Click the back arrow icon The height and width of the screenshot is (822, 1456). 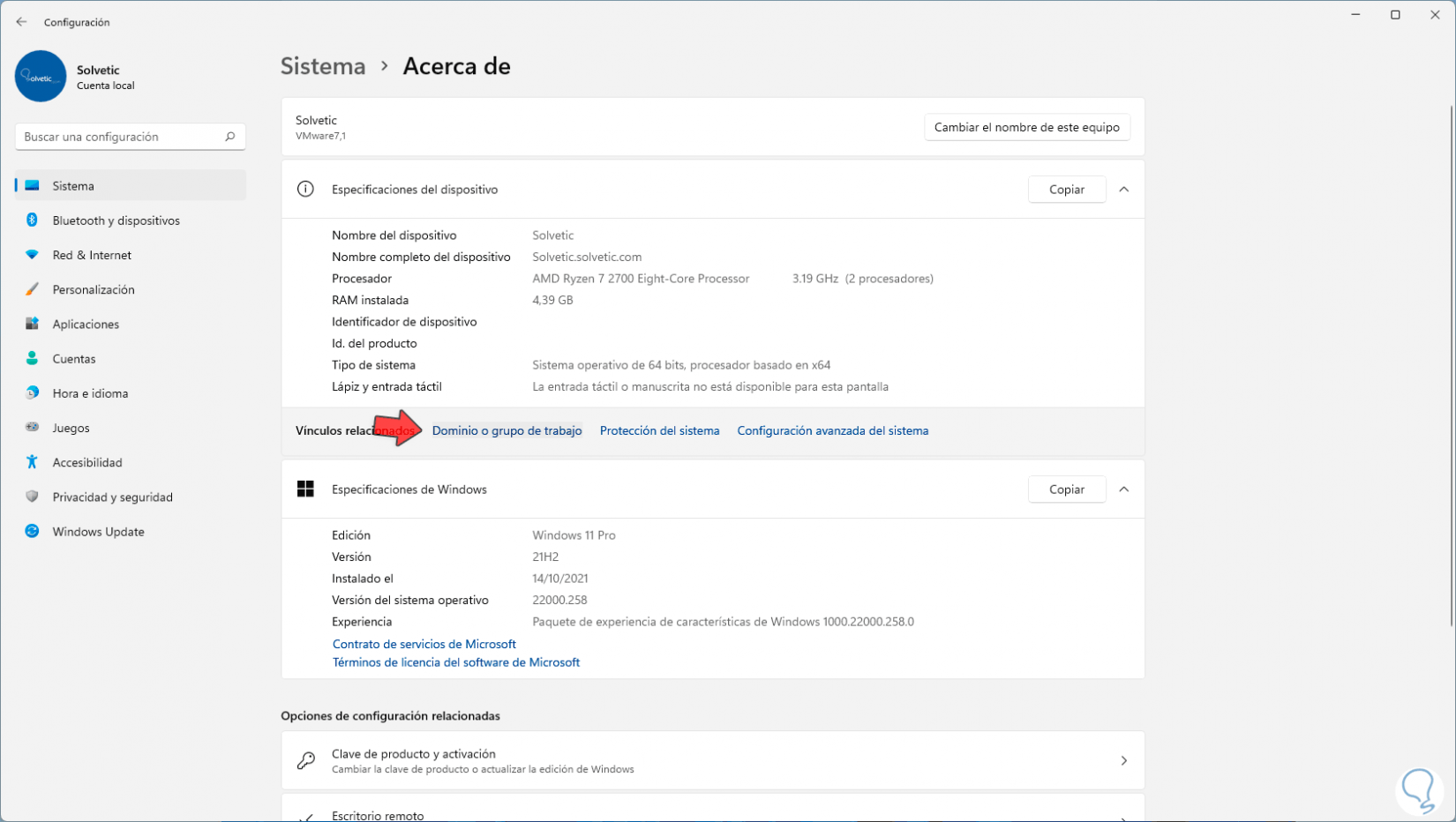coord(21,22)
